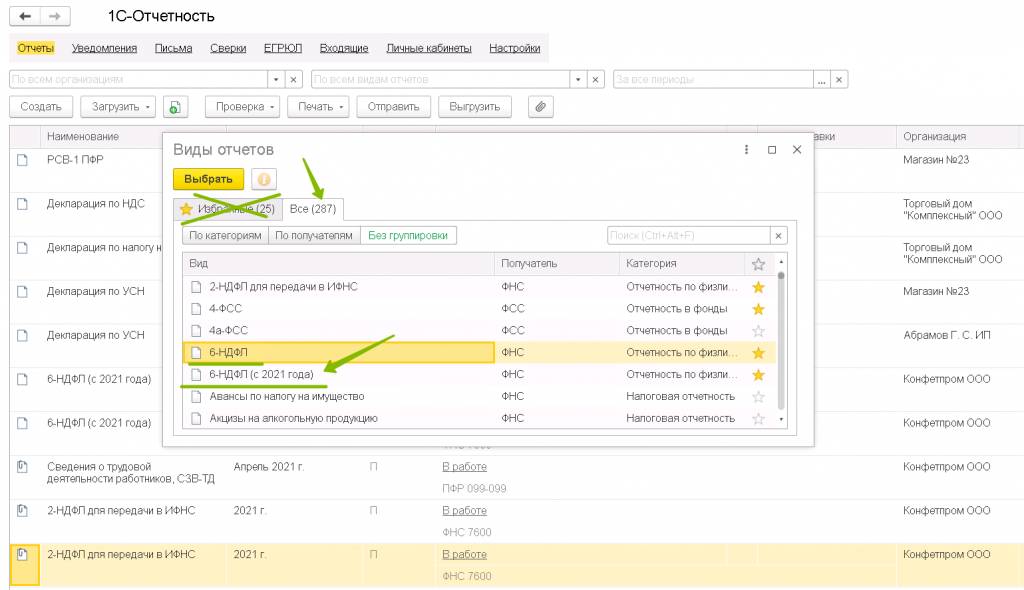The image size is (1024, 590).
Task: Toggle favorite star for 2-НДФЛ для передачи в ИФНС
Action: click(x=758, y=287)
